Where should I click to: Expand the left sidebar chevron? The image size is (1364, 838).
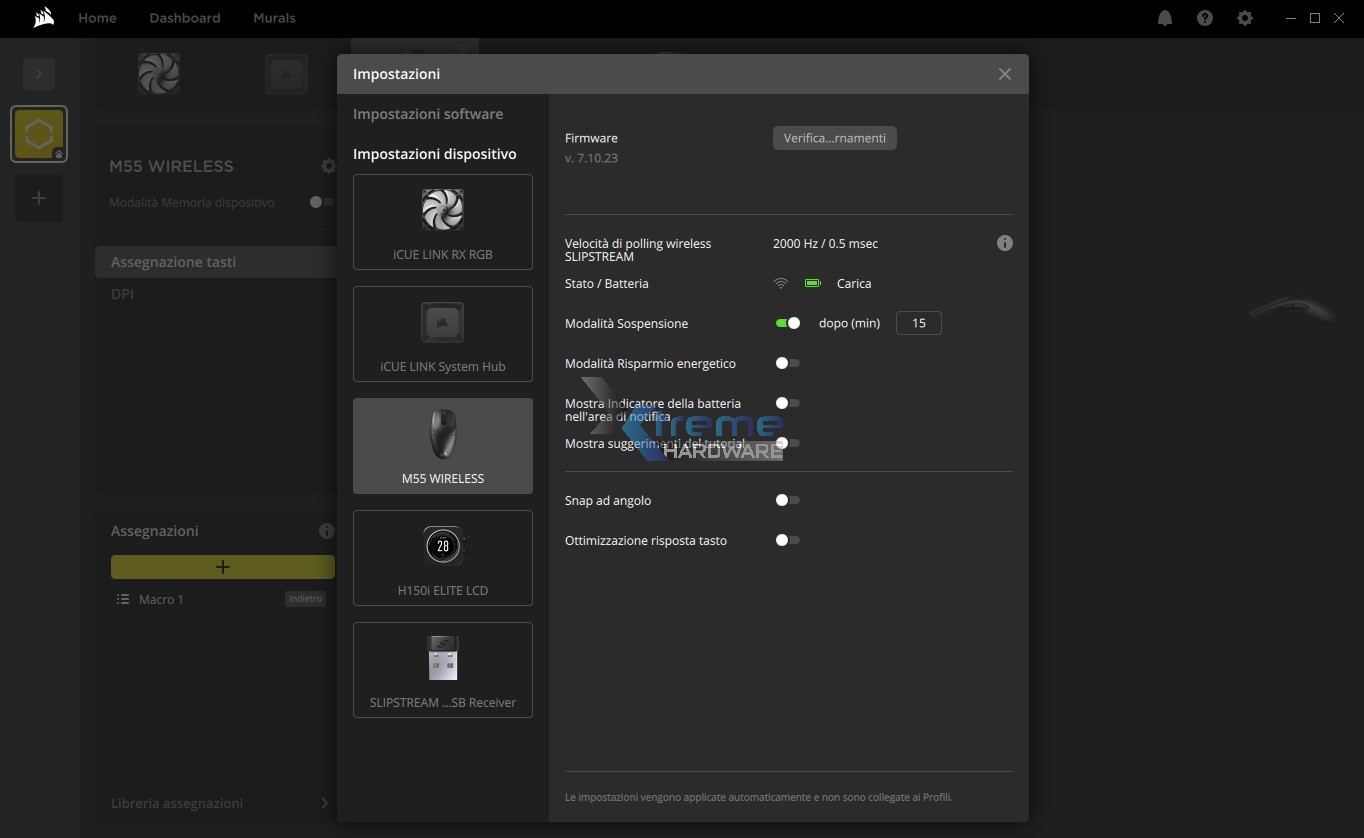pos(39,73)
